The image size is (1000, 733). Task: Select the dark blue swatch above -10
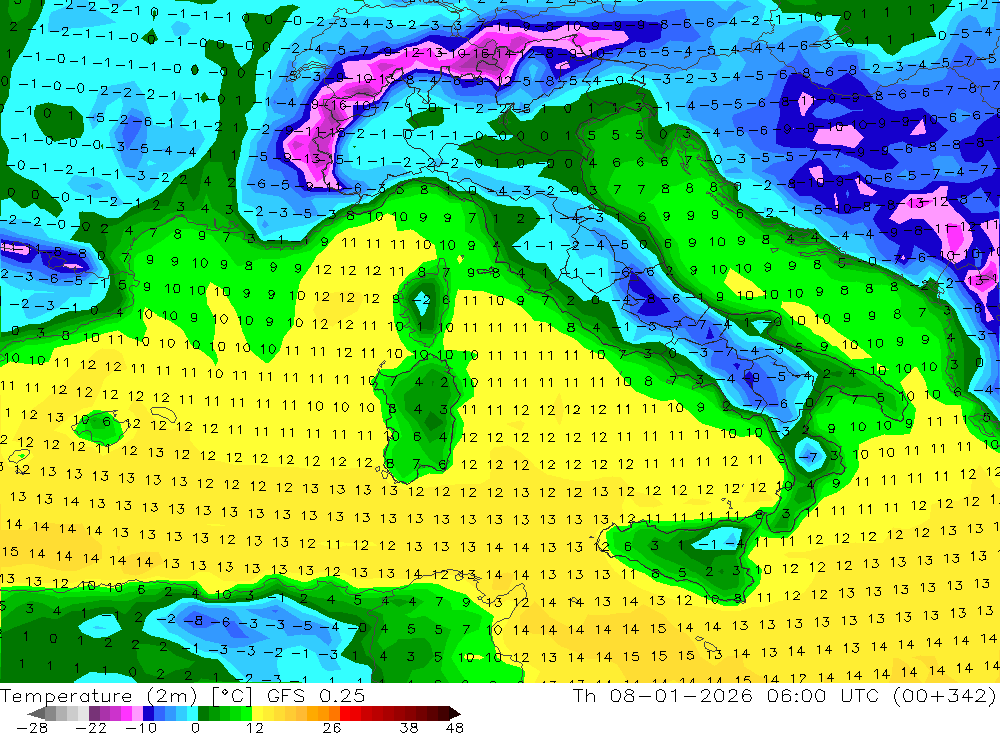click(x=148, y=713)
